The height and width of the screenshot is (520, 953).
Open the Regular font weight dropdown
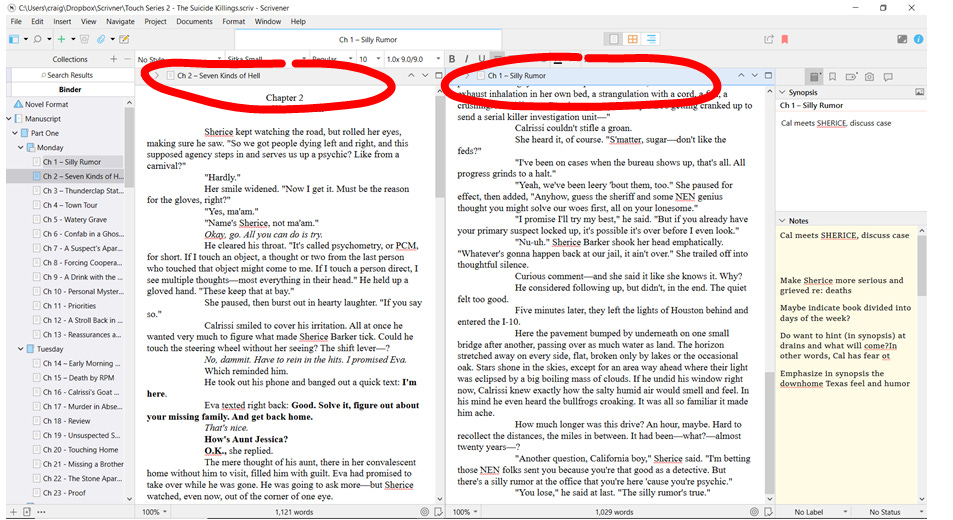pos(332,59)
